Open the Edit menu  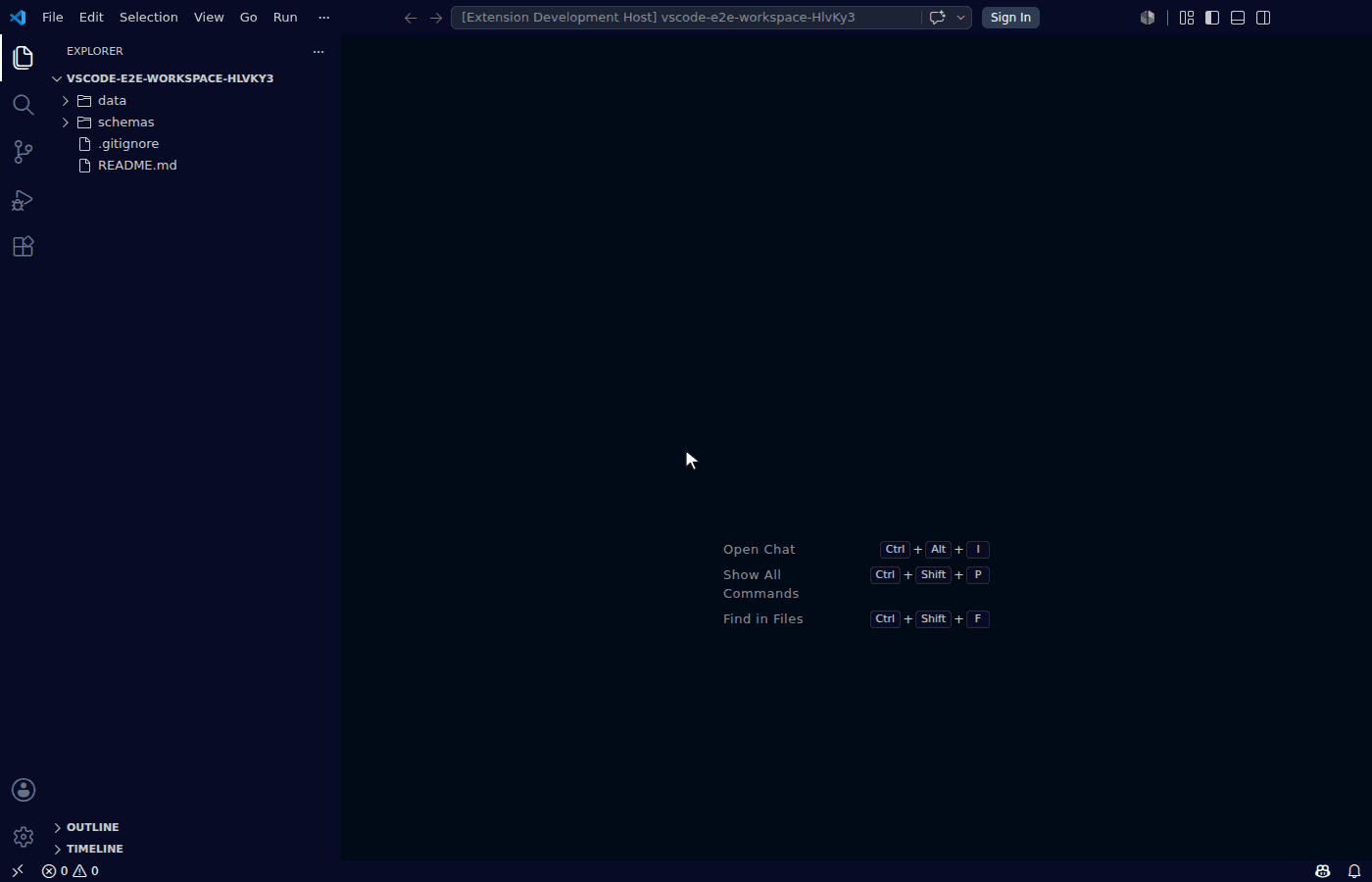click(x=91, y=18)
